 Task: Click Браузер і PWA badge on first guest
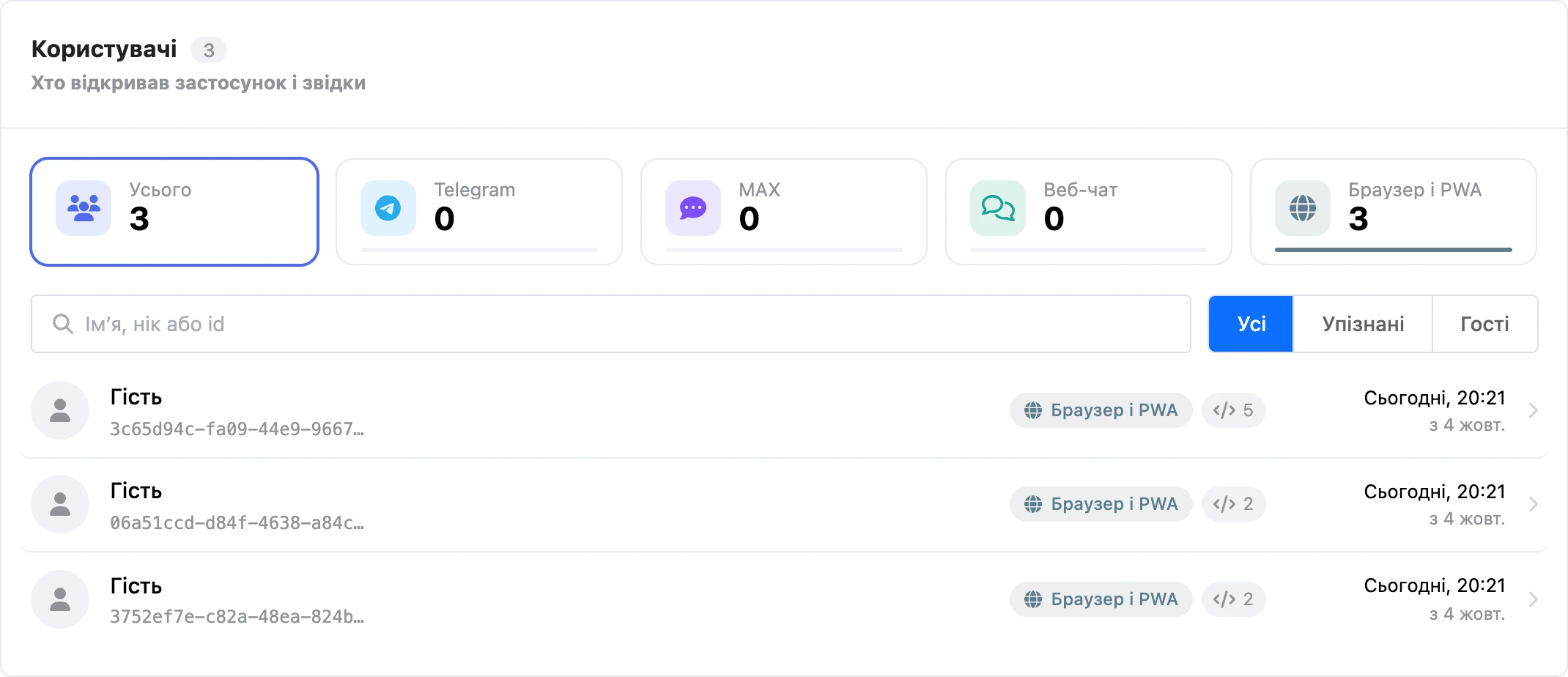[1101, 410]
